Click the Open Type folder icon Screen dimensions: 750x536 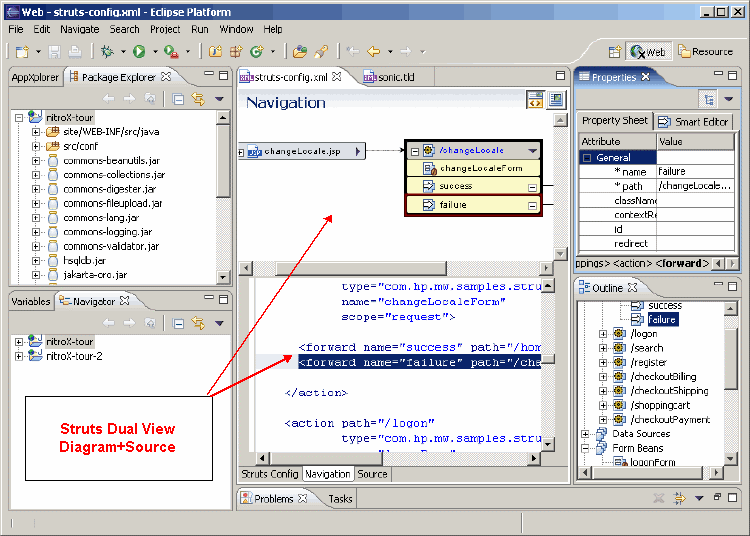299,51
